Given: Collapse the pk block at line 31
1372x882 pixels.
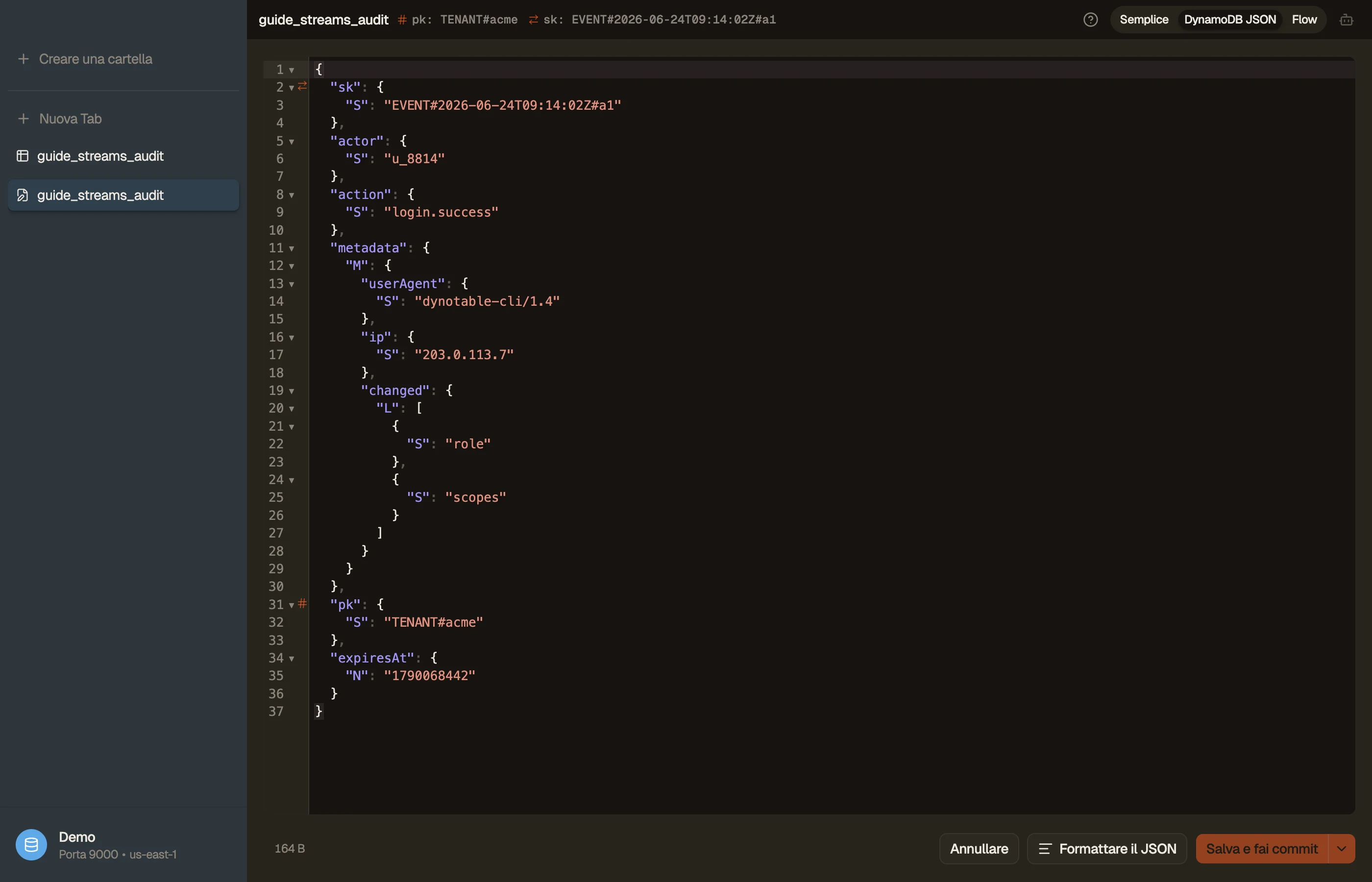Looking at the screenshot, I should (292, 605).
